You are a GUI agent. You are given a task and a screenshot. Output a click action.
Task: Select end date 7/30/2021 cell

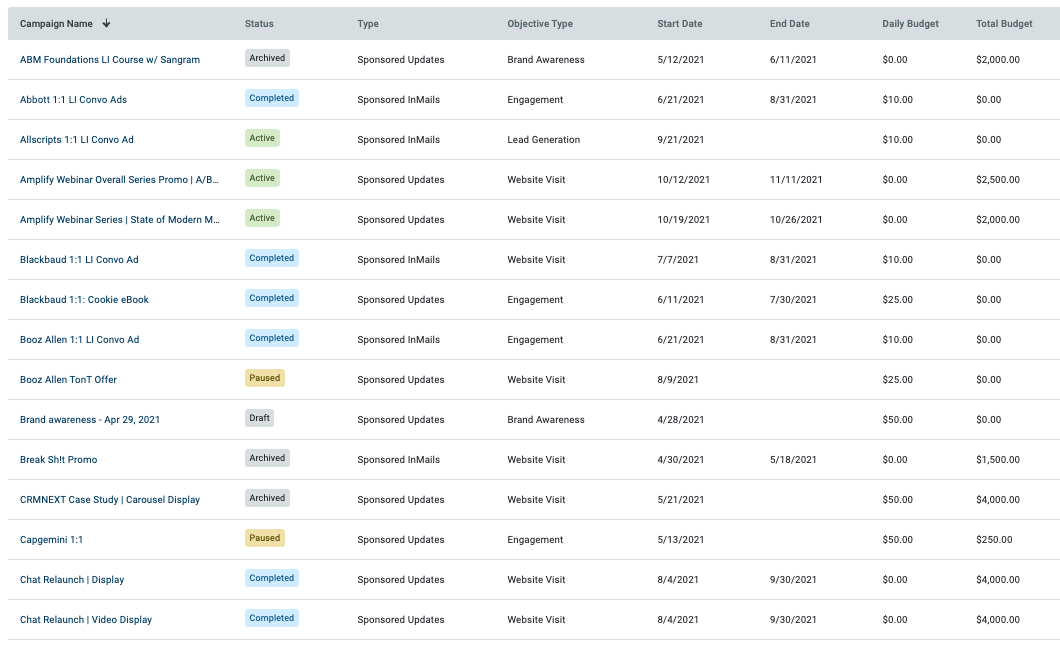coord(792,299)
